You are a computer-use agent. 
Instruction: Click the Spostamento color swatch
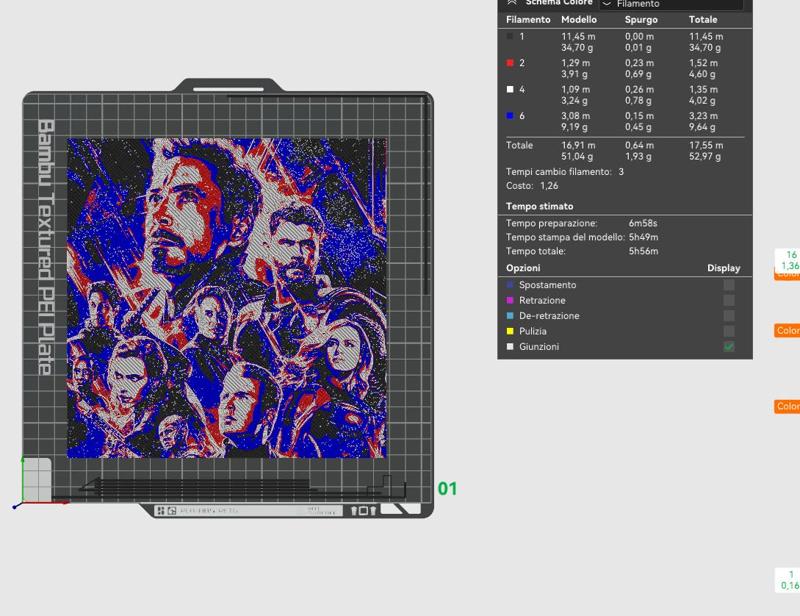pyautogui.click(x=510, y=285)
